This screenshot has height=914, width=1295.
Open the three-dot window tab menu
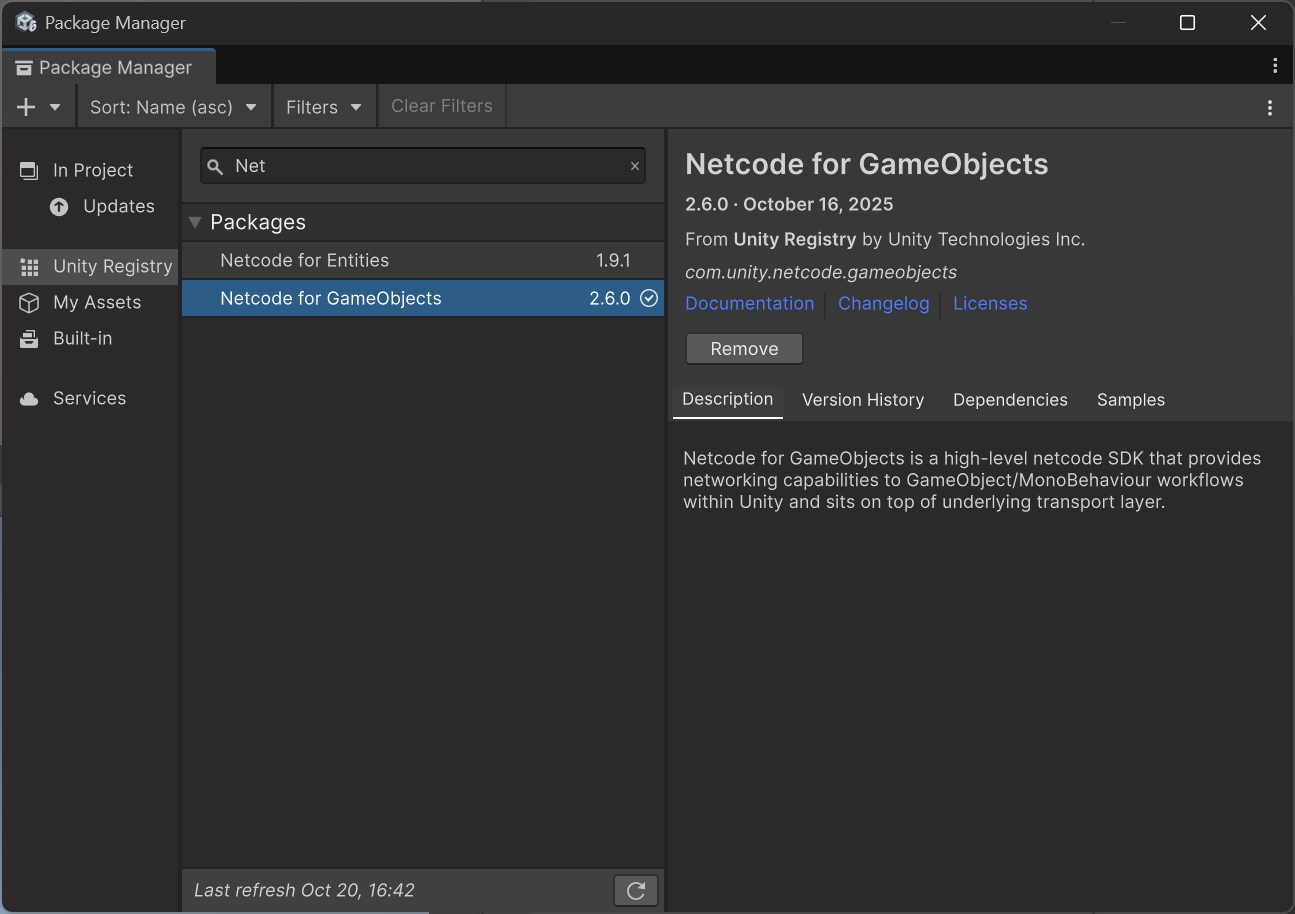[x=1274, y=66]
